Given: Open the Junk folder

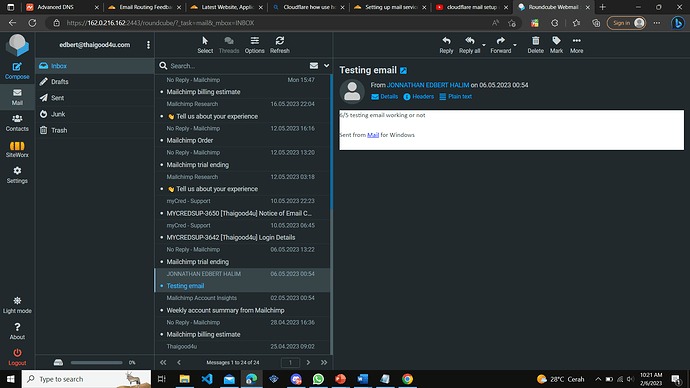Looking at the screenshot, I should click(x=95, y=114).
